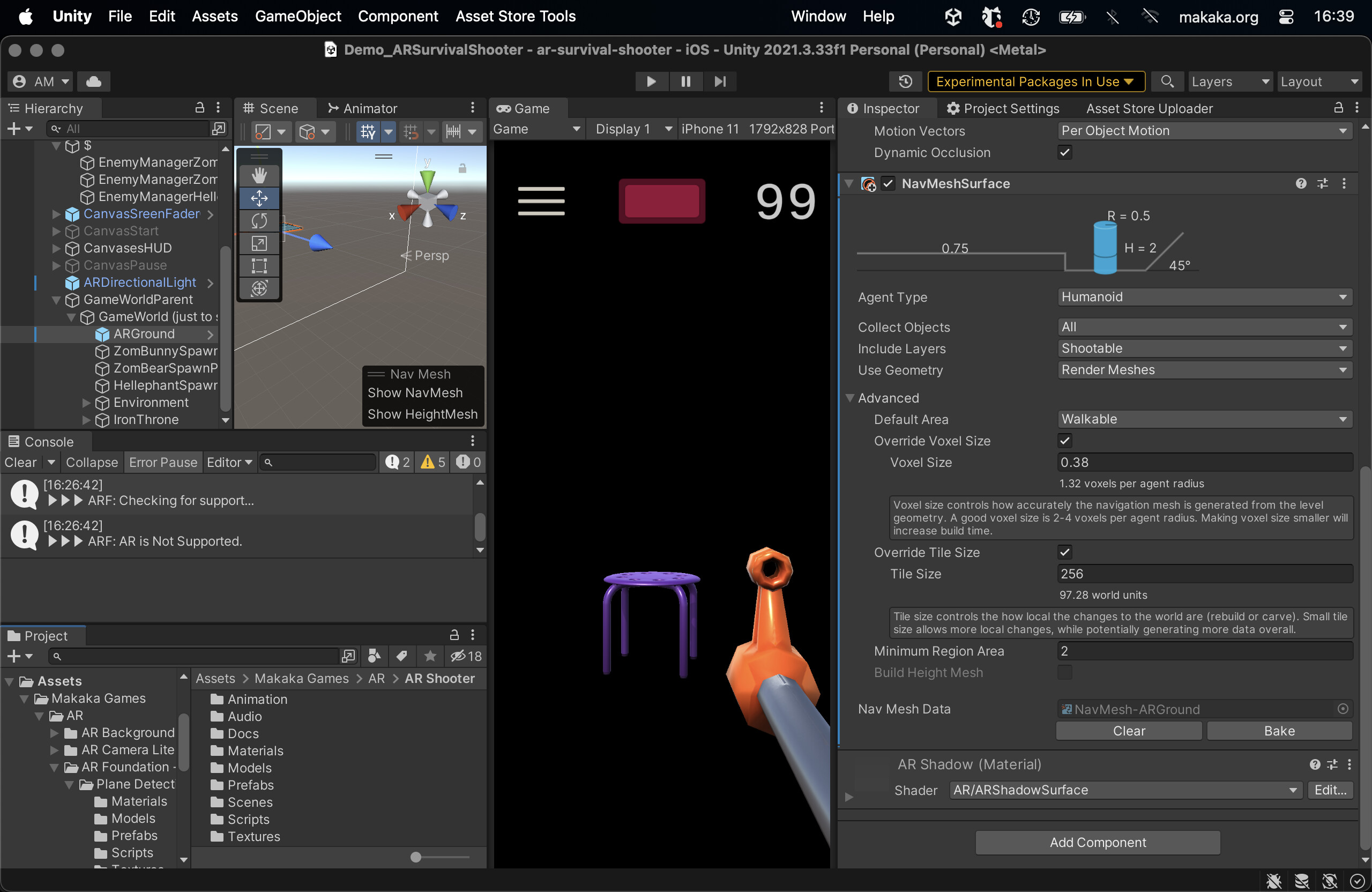The image size is (1372, 892).
Task: Switch to the Project Settings tab
Action: pos(1003,108)
